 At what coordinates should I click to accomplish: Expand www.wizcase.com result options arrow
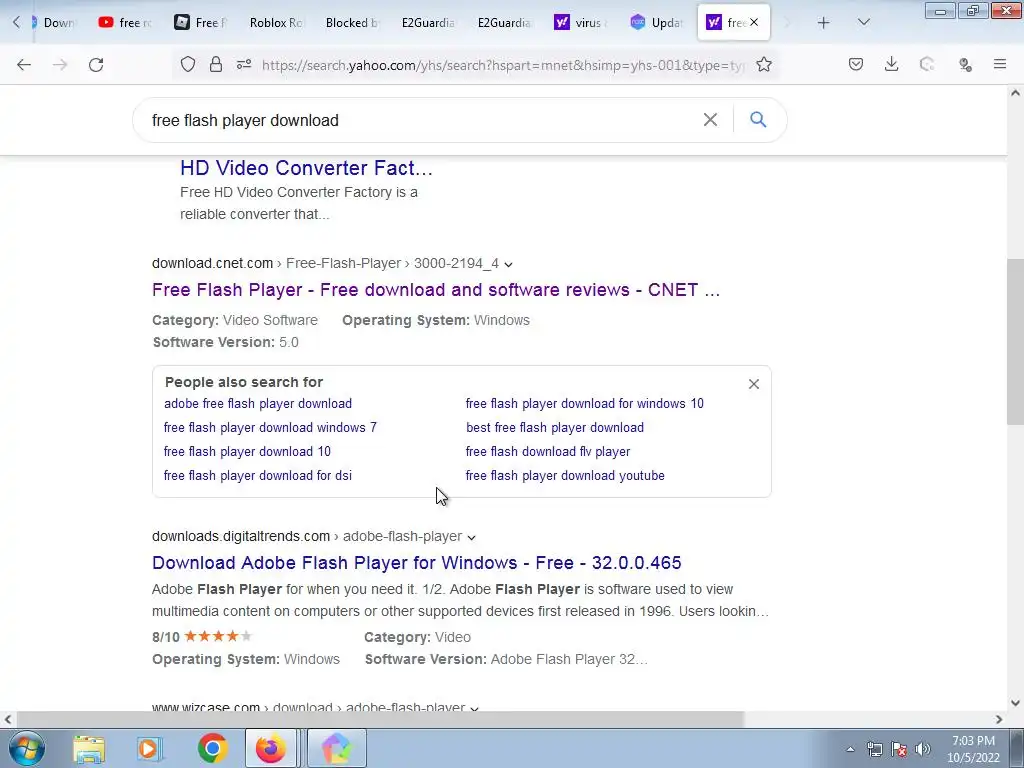474,709
